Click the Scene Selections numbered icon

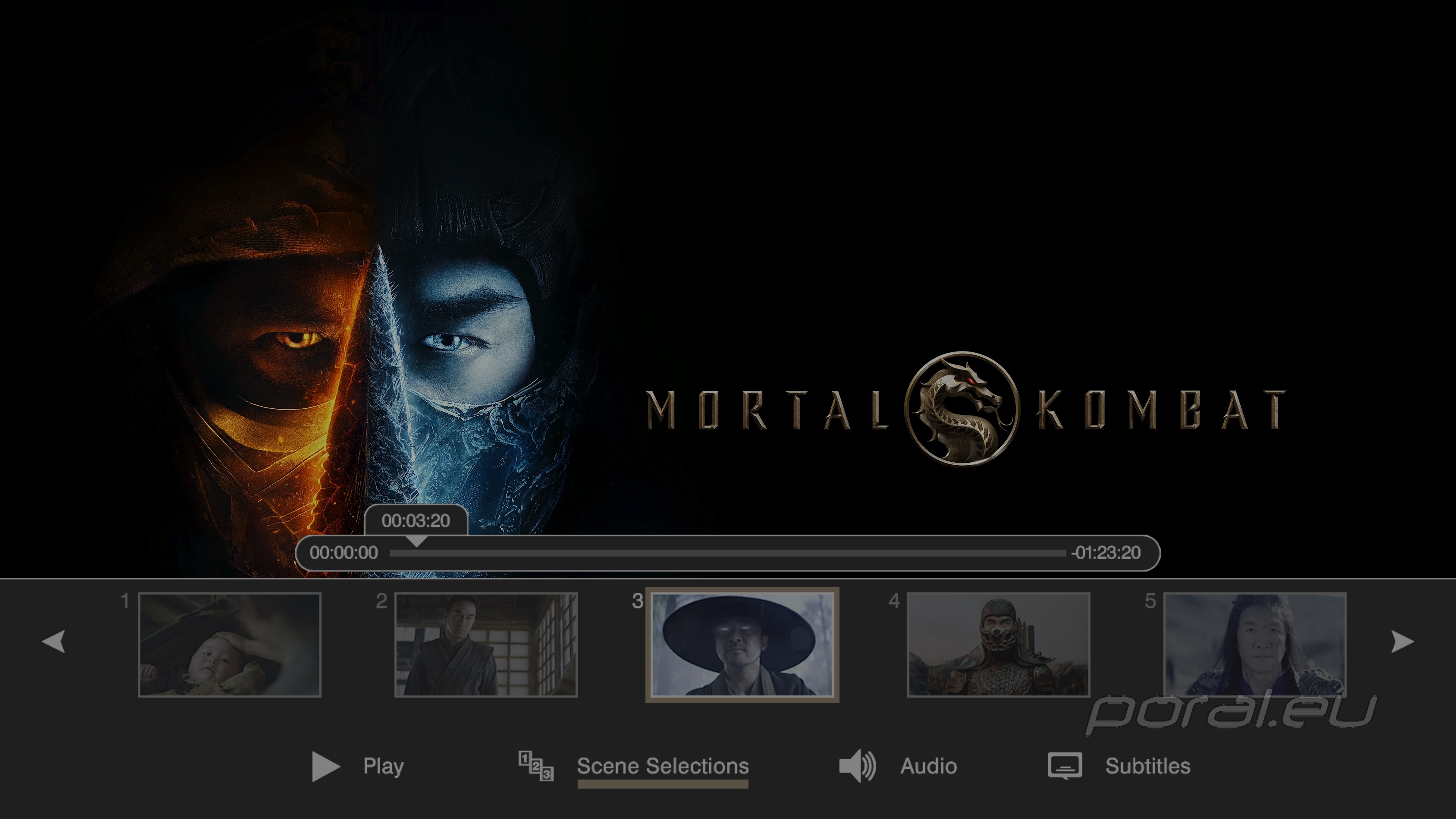536,766
